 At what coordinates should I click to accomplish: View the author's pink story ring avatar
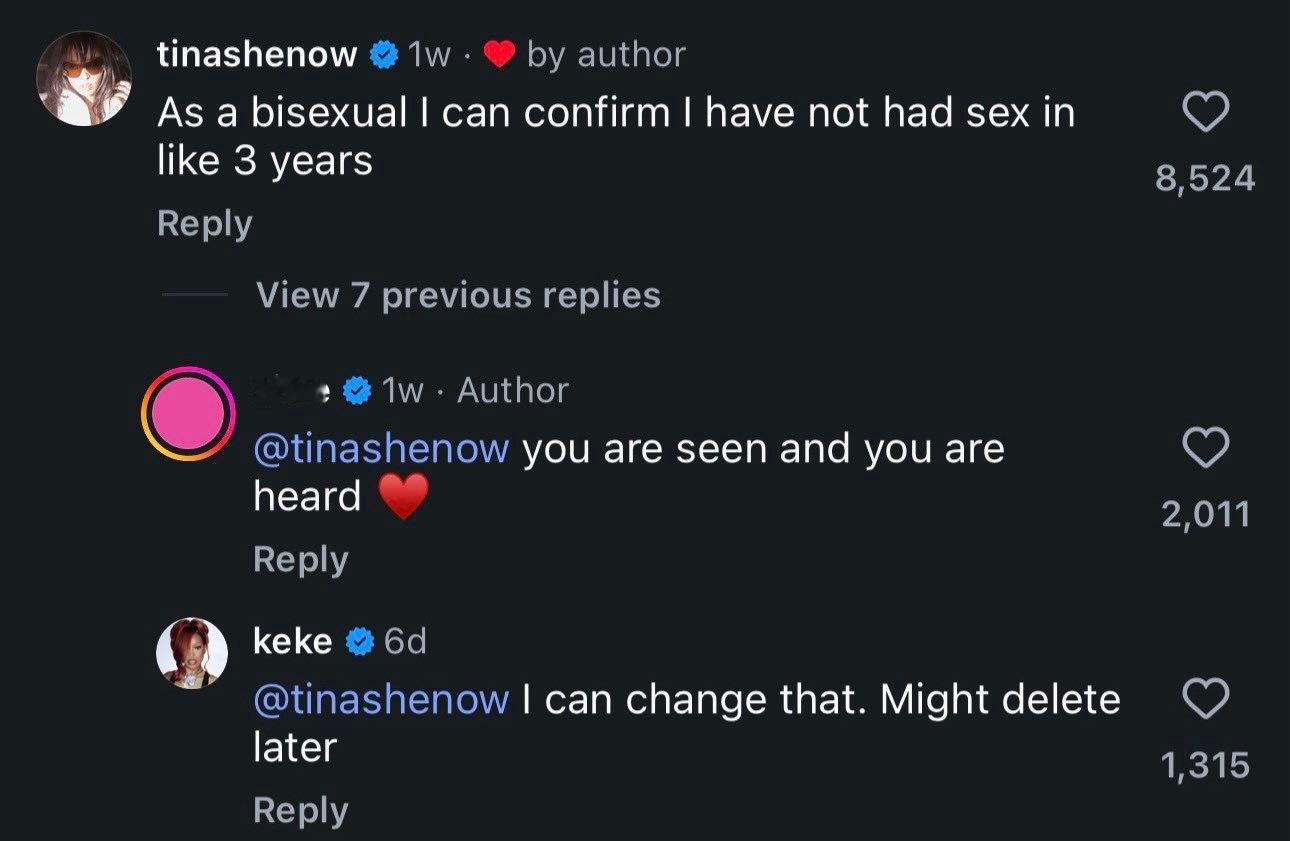tap(187, 413)
